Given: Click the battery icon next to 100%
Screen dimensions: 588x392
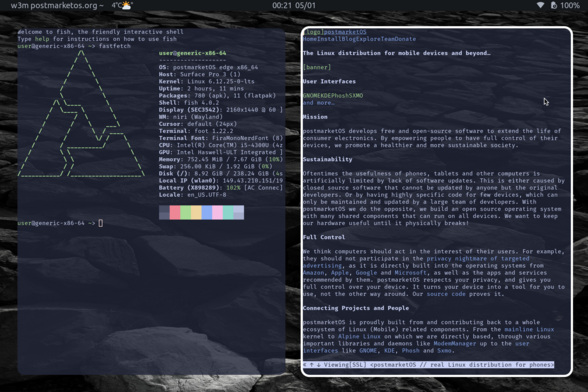Looking at the screenshot, I should pos(554,5).
